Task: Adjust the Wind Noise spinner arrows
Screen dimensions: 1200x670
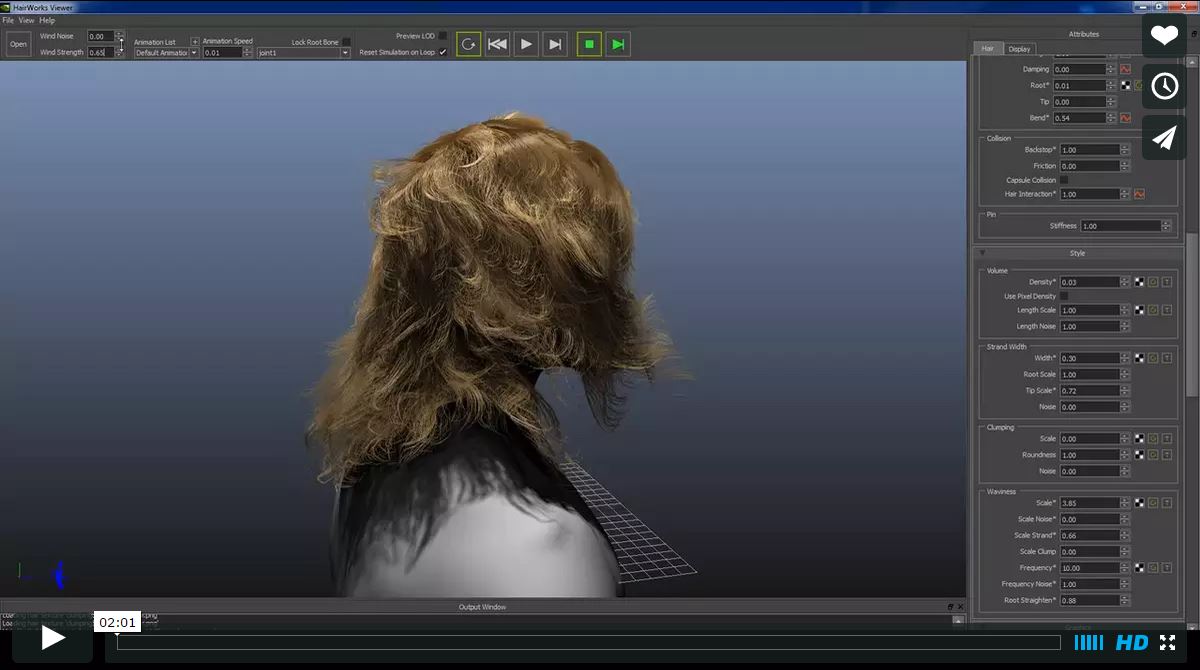Action: click(x=120, y=36)
